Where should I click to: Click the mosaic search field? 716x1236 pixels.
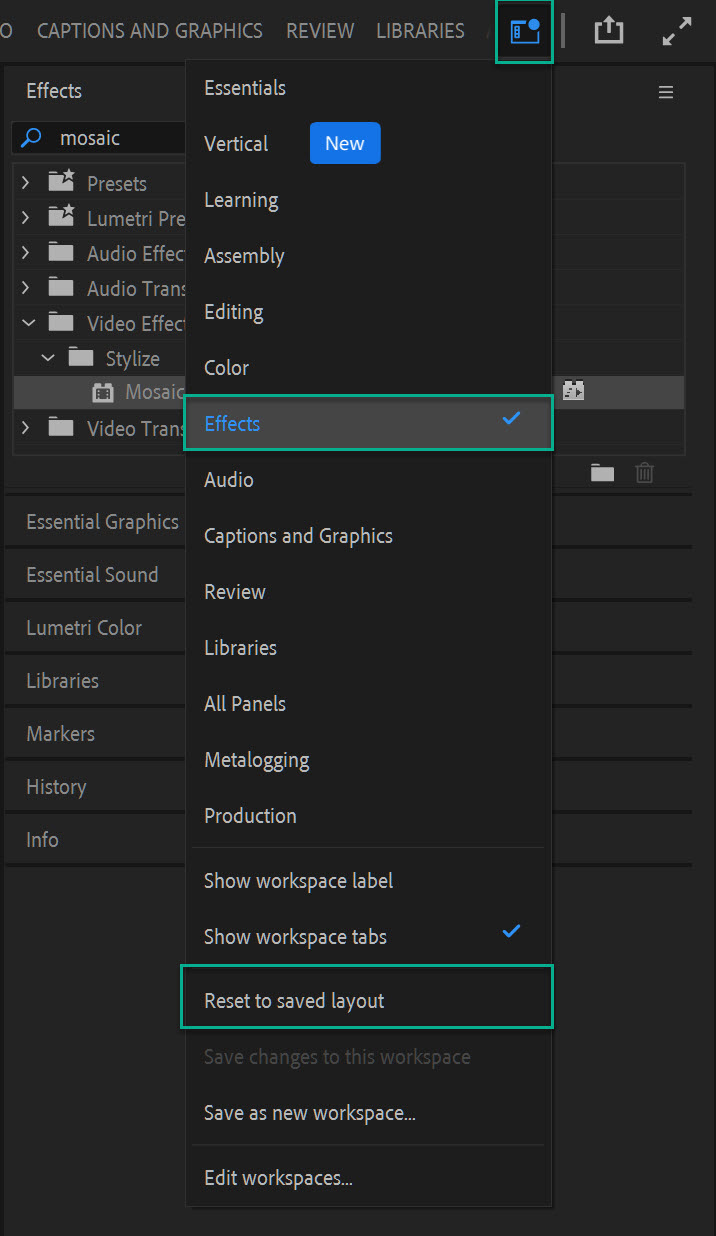(x=100, y=138)
